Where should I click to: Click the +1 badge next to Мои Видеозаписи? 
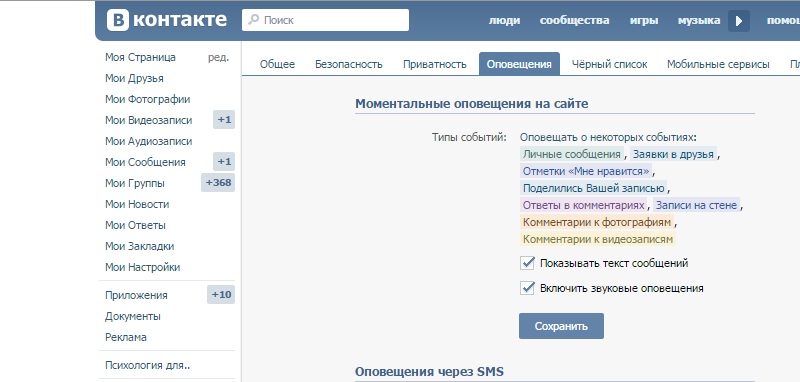pyautogui.click(x=224, y=120)
